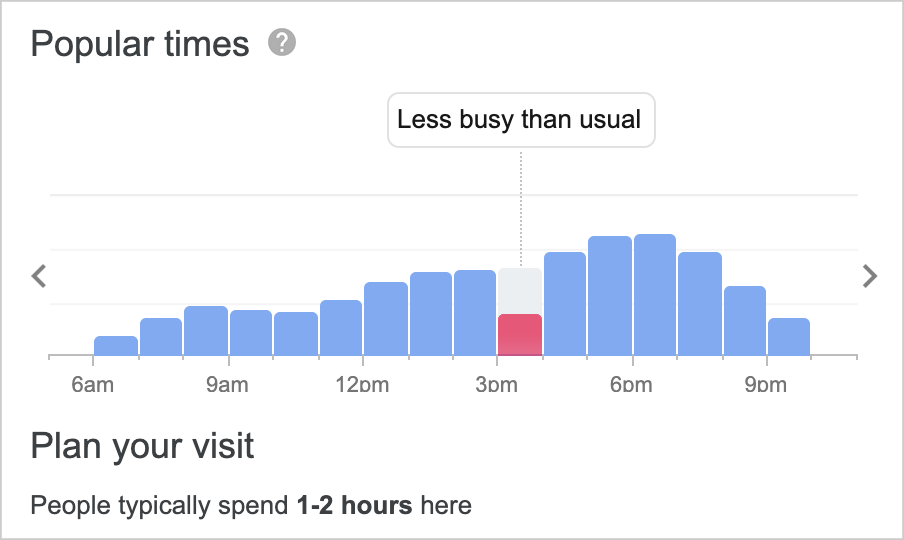Show next day with right chevron
The height and width of the screenshot is (540, 904).
pyautogui.click(x=869, y=276)
